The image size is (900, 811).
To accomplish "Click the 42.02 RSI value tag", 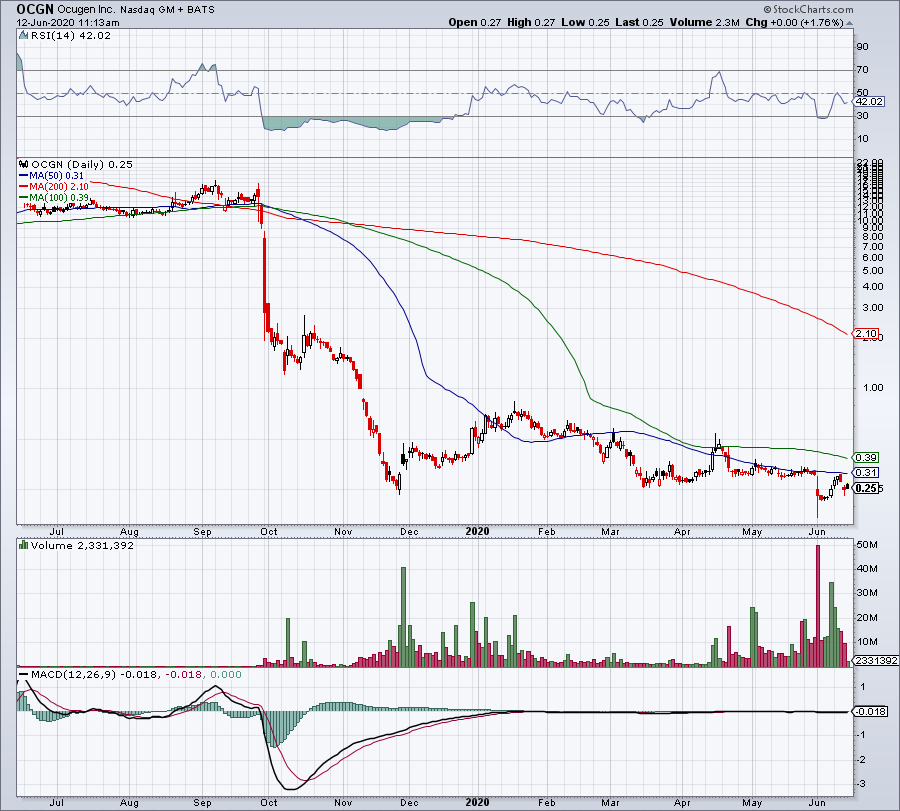I will point(866,101).
